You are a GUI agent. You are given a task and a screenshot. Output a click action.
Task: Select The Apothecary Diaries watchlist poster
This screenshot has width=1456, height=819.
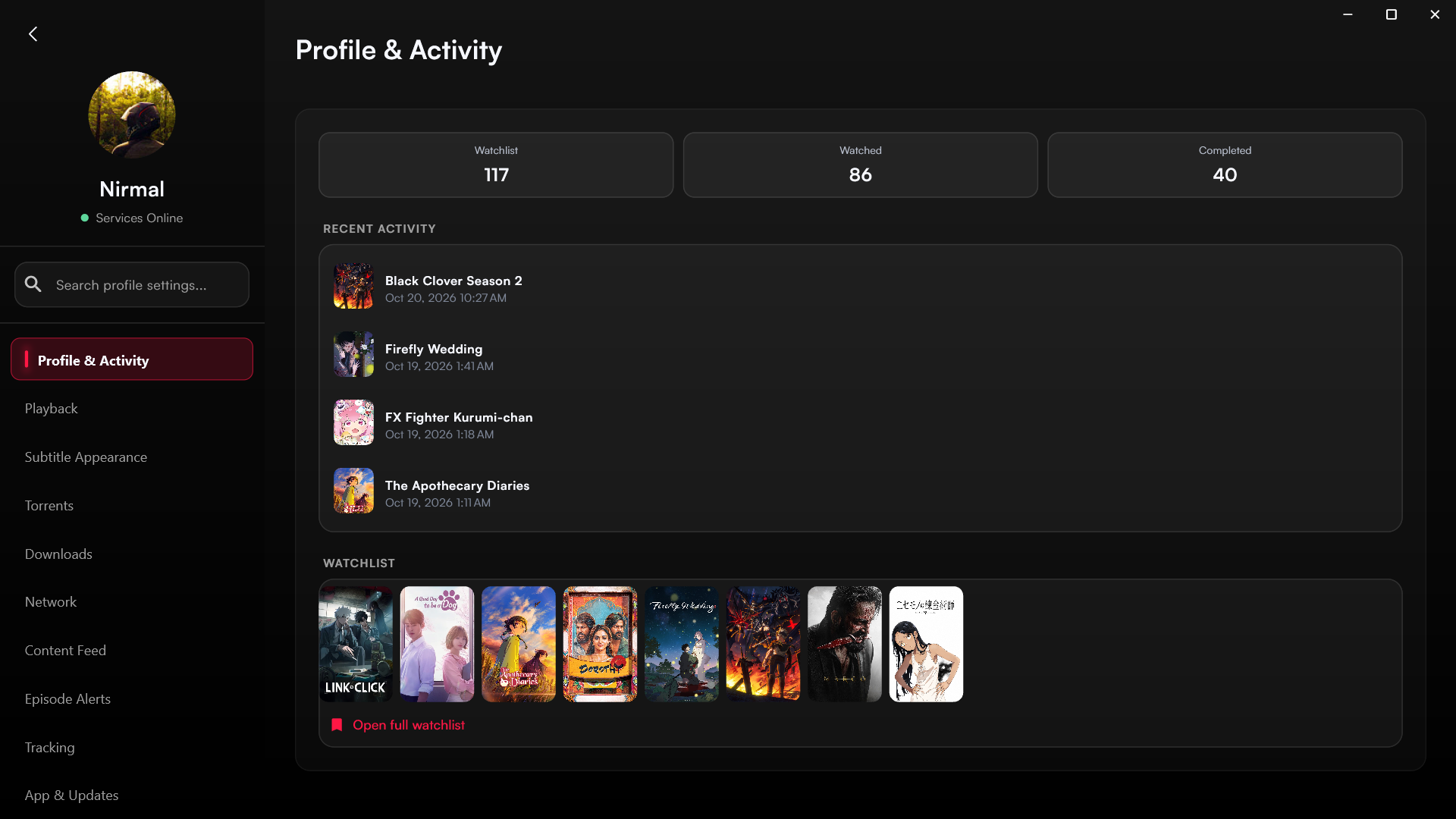[x=519, y=644]
